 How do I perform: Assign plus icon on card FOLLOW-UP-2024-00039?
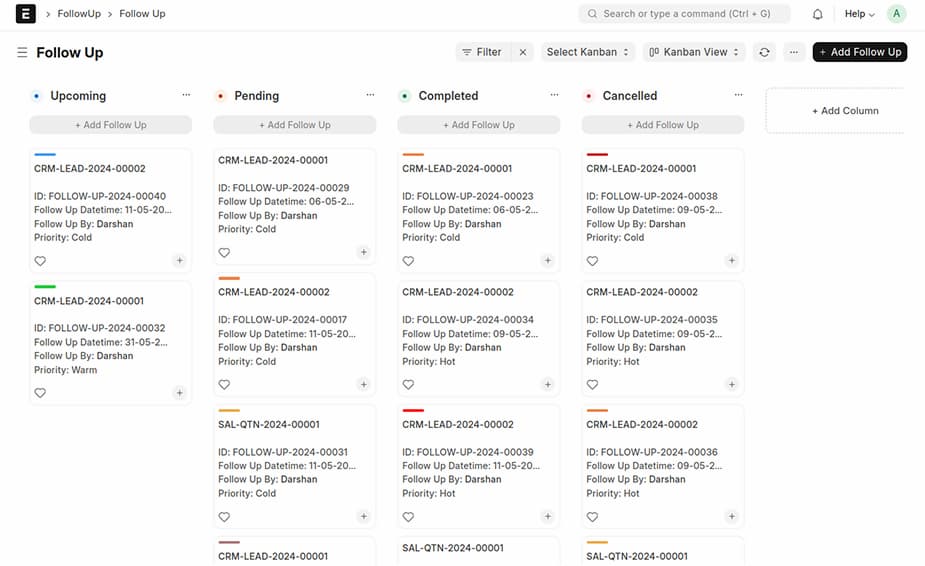click(x=547, y=516)
